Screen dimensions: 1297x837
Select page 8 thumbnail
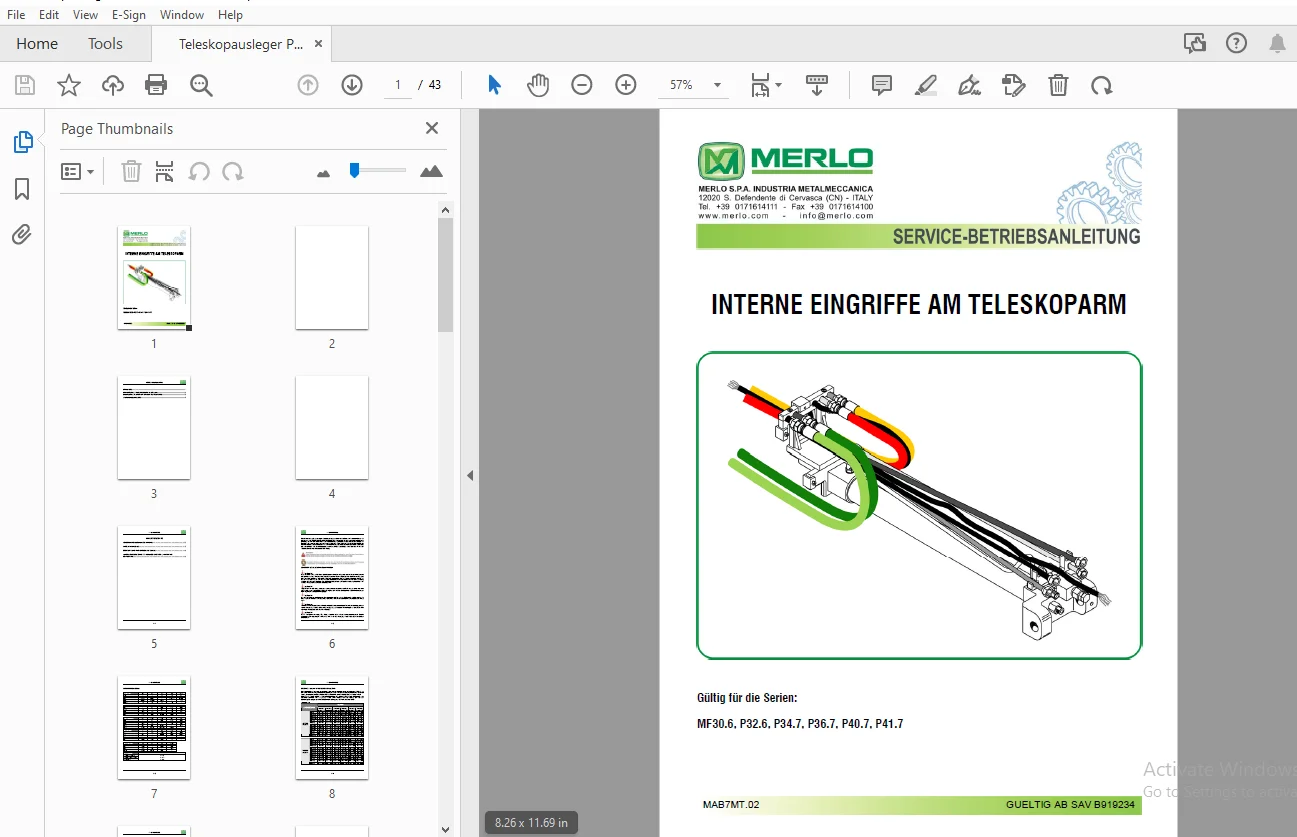click(x=332, y=727)
